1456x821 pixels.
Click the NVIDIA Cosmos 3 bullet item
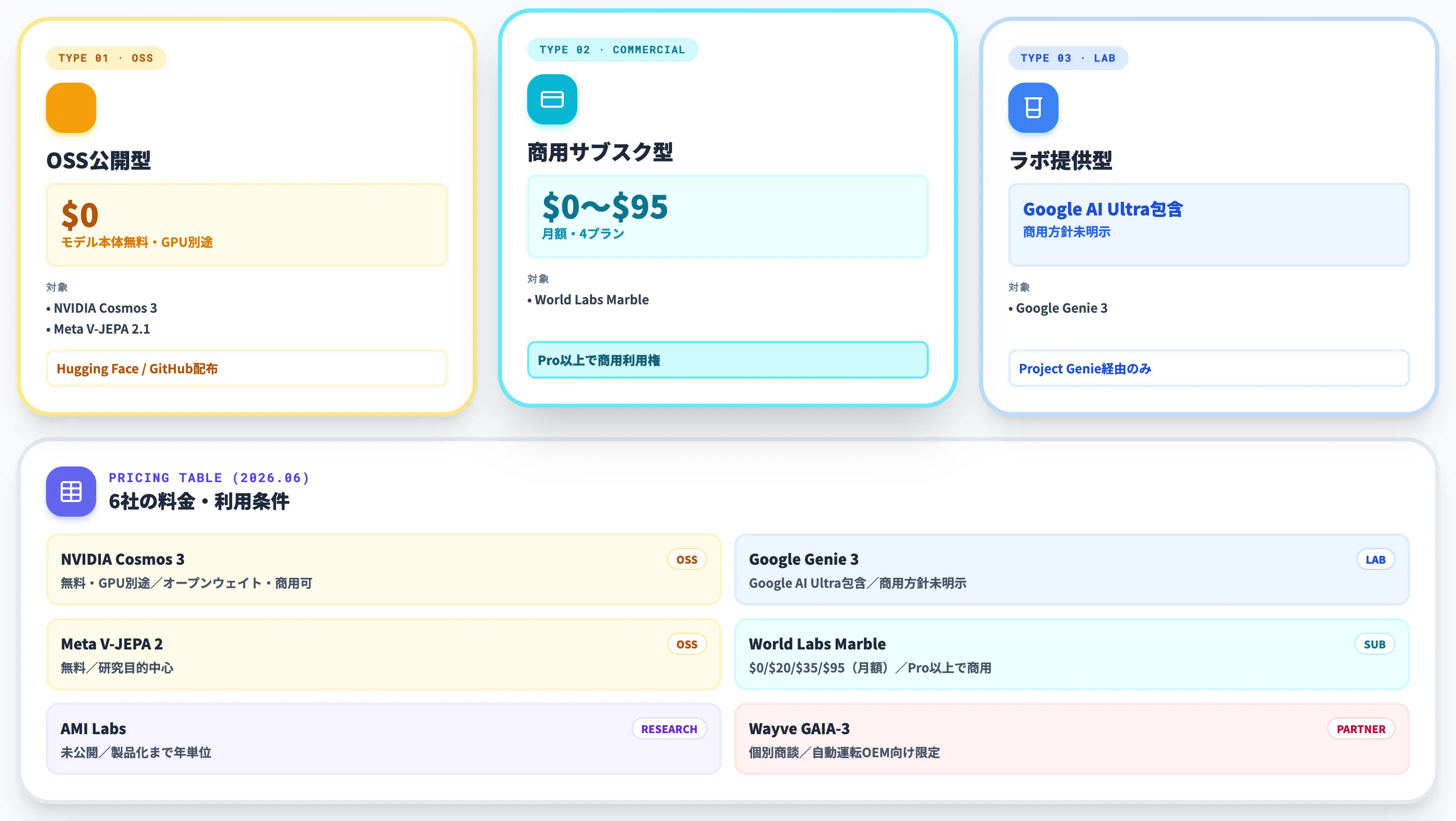pos(102,308)
